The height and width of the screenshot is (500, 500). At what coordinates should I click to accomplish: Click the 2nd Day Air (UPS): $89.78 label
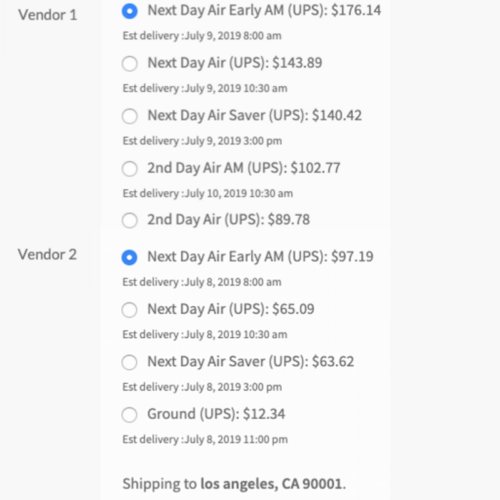tap(229, 220)
